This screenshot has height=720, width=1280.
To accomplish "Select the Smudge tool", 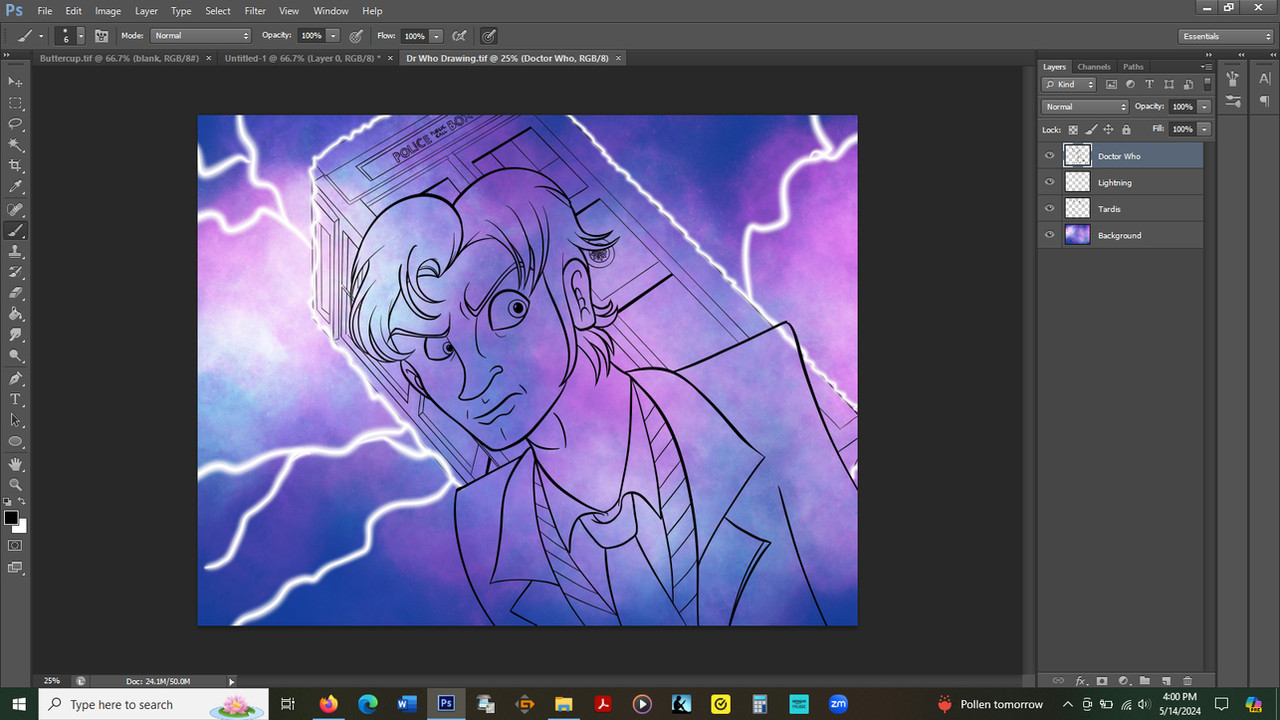I will [x=15, y=335].
